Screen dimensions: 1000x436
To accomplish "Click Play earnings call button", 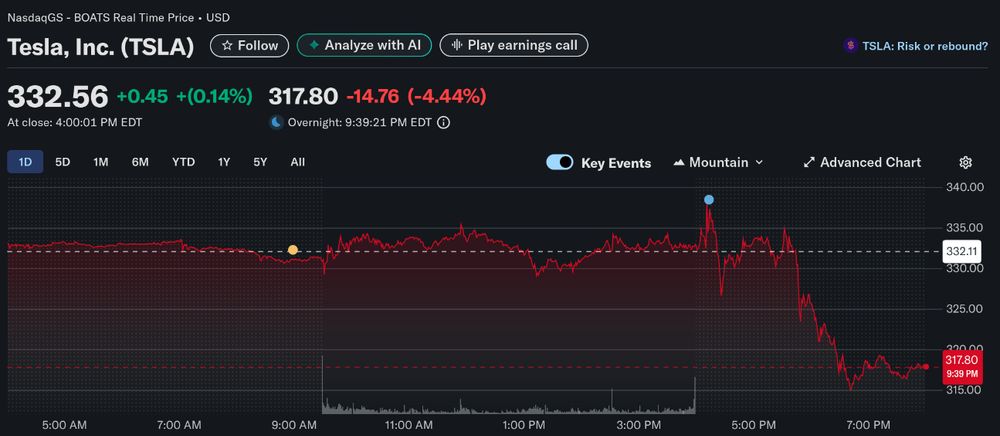I will 514,45.
